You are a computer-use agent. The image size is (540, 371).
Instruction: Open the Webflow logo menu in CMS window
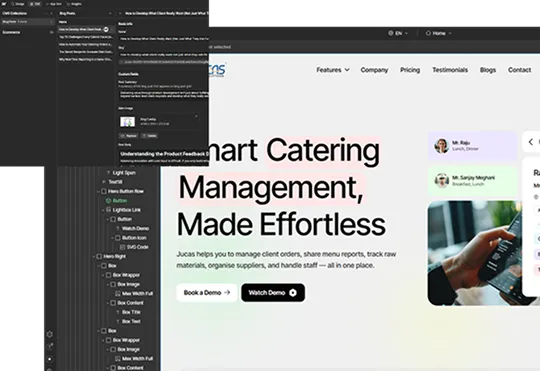tap(4, 4)
